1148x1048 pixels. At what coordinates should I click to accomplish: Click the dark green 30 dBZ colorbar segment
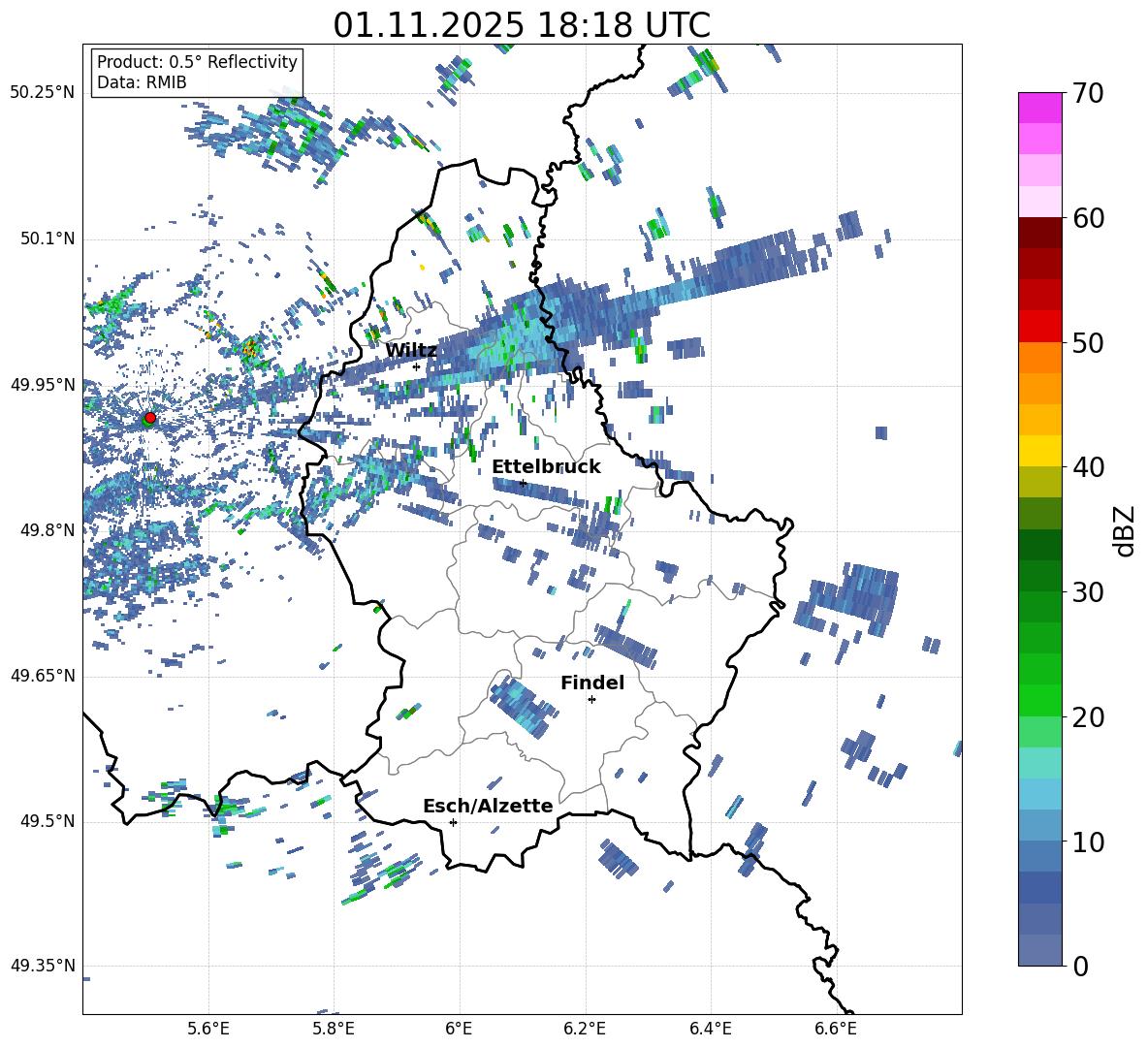(x=1039, y=576)
